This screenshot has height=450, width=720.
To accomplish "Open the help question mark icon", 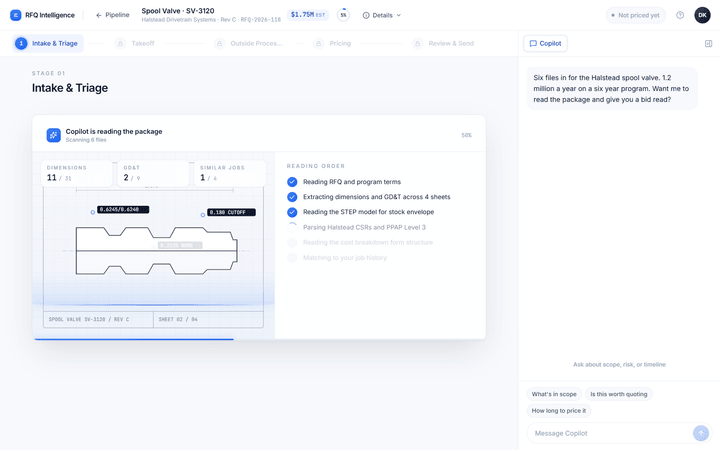I will click(680, 15).
